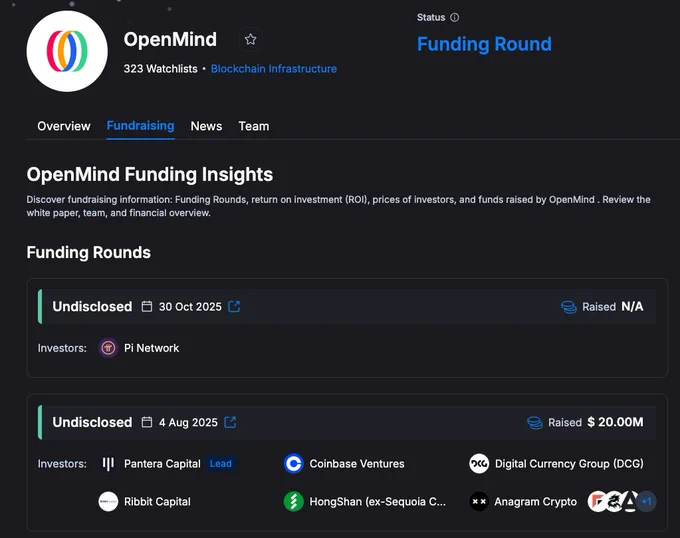Open Anagram Crypto investor page
This screenshot has height=538, width=680.
(x=536, y=502)
